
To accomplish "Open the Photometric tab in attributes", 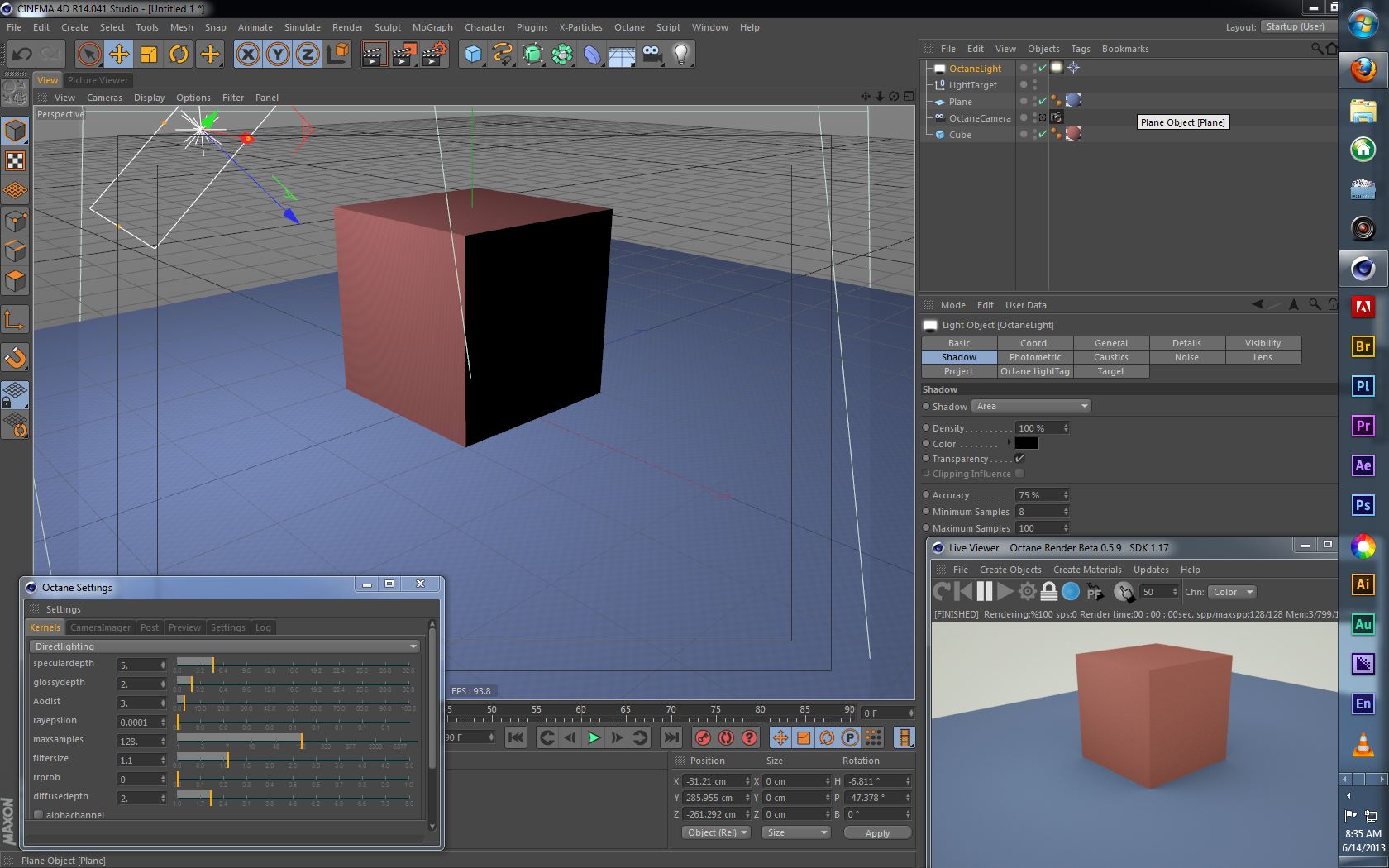I will 1035,357.
